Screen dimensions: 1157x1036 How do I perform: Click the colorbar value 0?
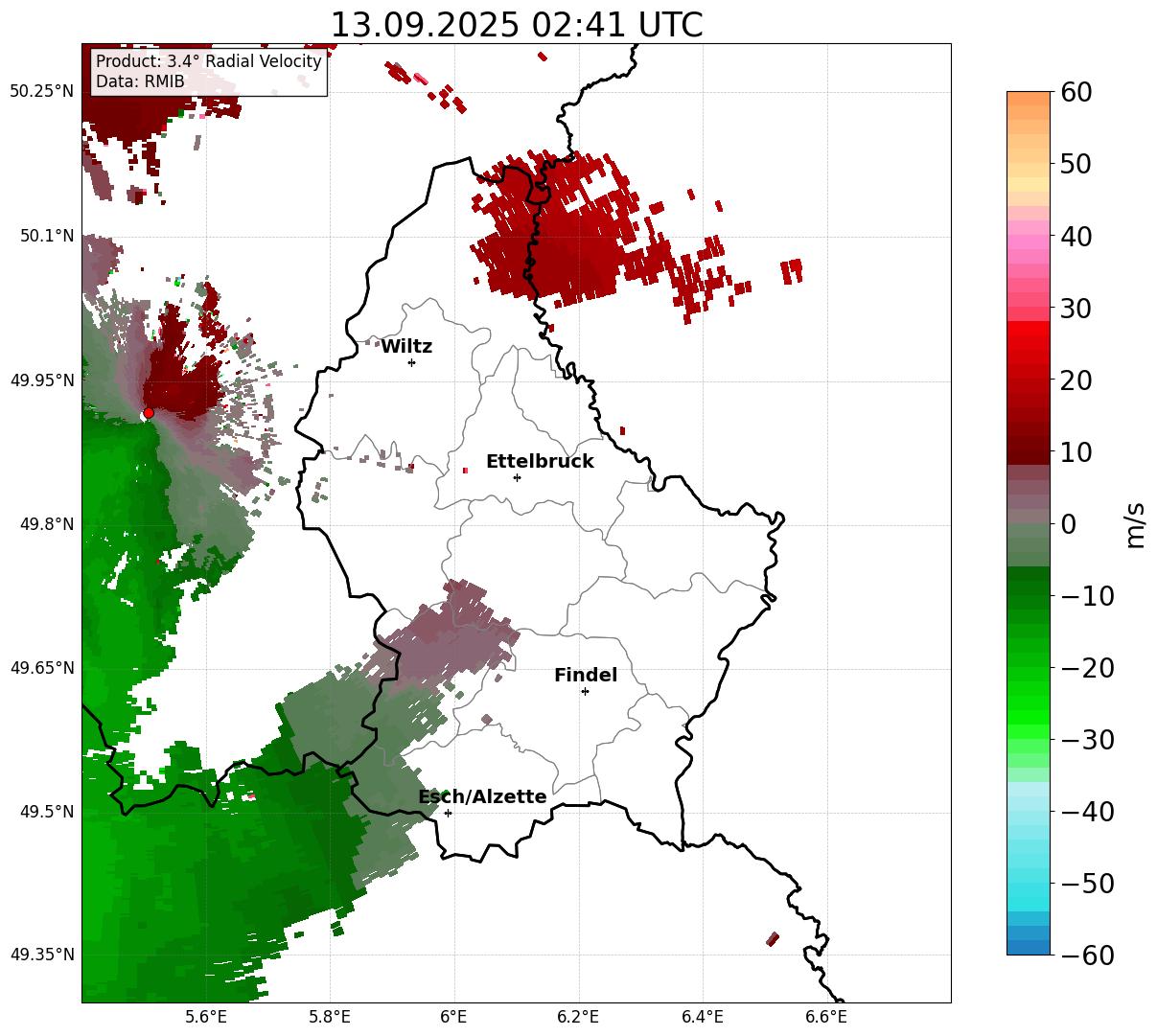tap(1068, 524)
